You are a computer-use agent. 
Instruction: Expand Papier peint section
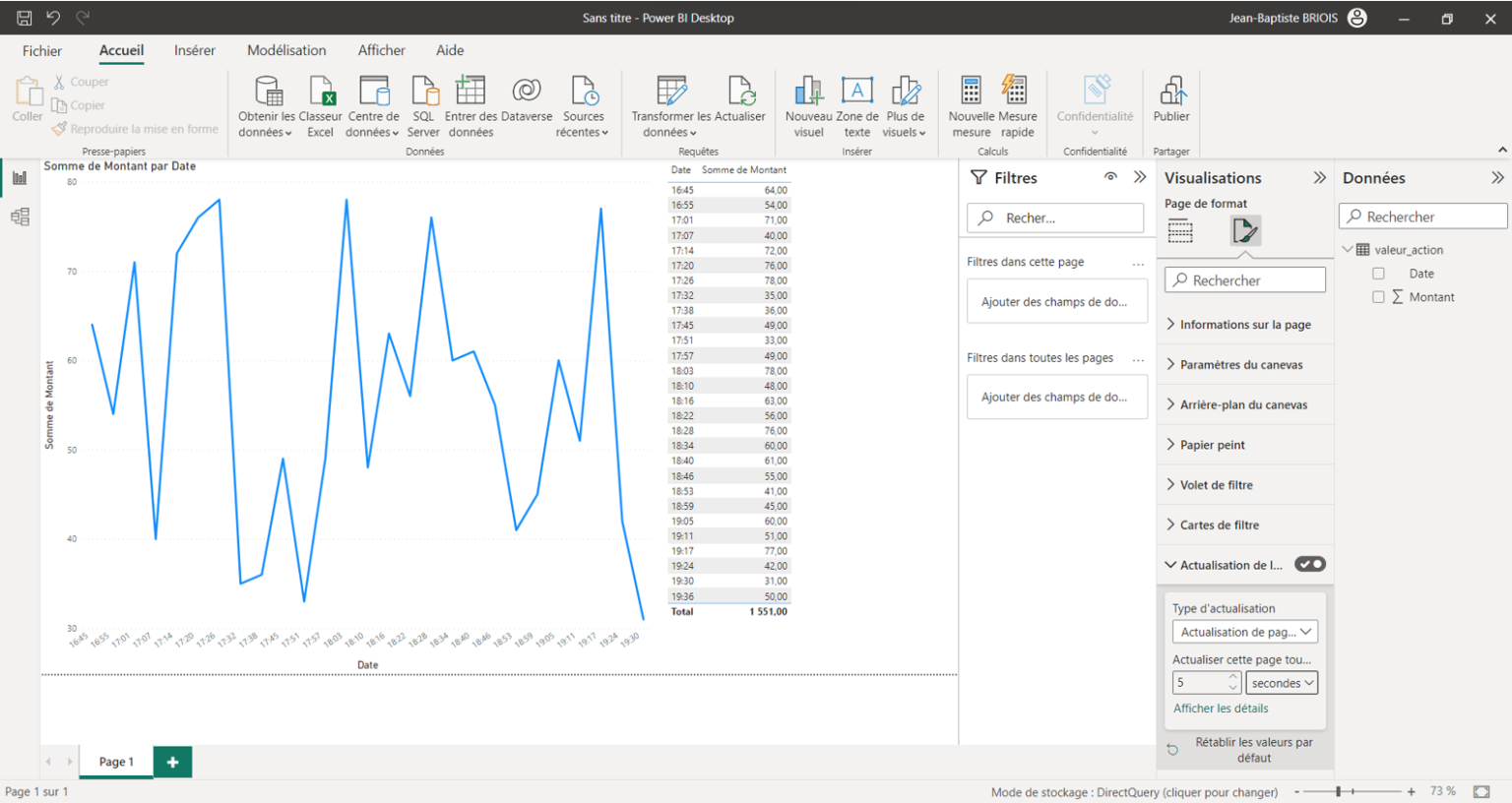point(1245,445)
